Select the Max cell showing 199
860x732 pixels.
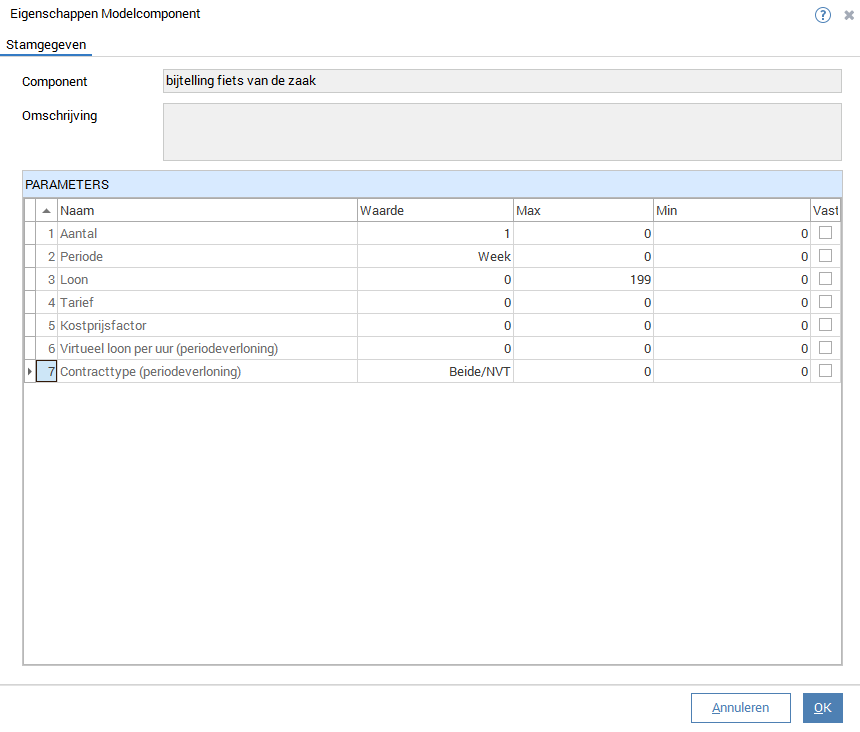point(583,280)
